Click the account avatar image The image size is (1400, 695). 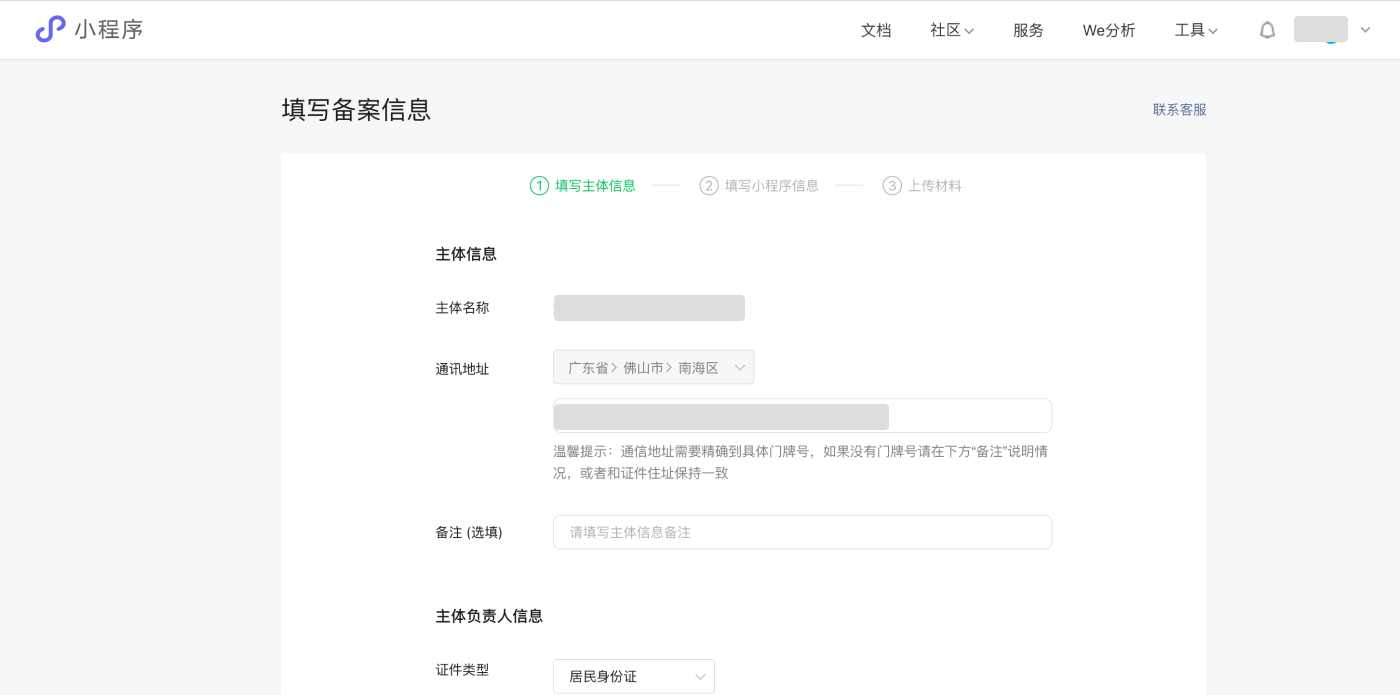pyautogui.click(x=1320, y=30)
